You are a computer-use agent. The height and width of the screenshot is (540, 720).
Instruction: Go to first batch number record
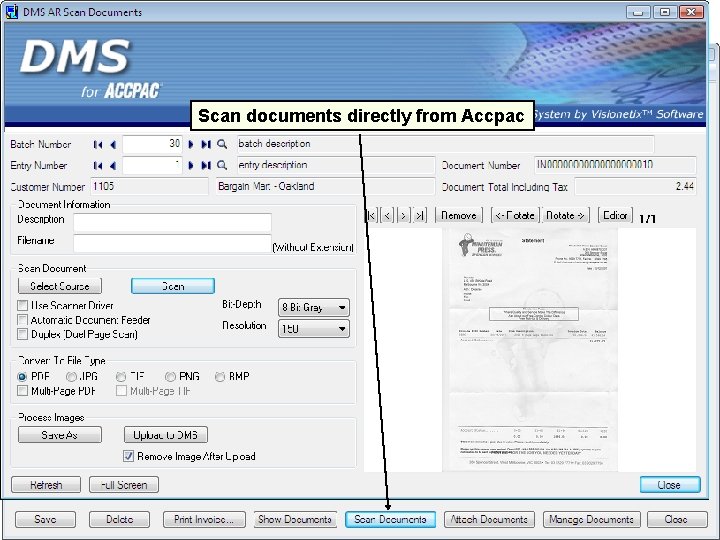tap(98, 145)
